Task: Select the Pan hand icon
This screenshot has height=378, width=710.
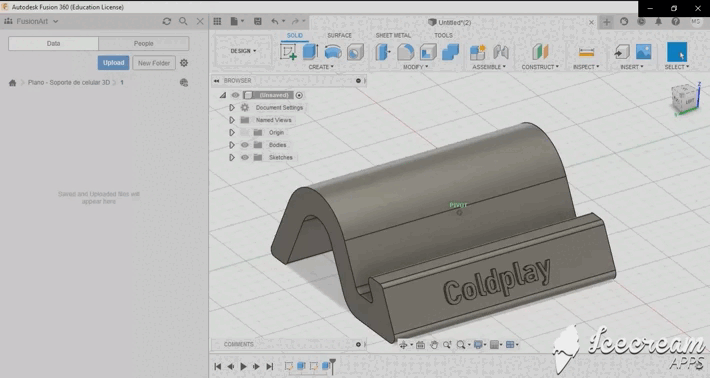Action: click(x=434, y=345)
